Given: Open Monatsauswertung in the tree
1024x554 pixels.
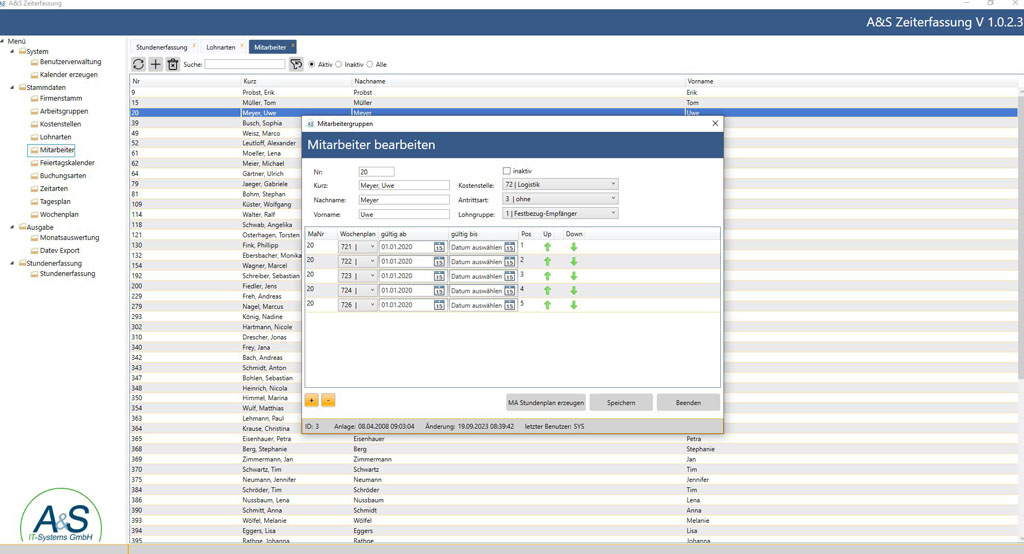Looking at the screenshot, I should pos(69,238).
